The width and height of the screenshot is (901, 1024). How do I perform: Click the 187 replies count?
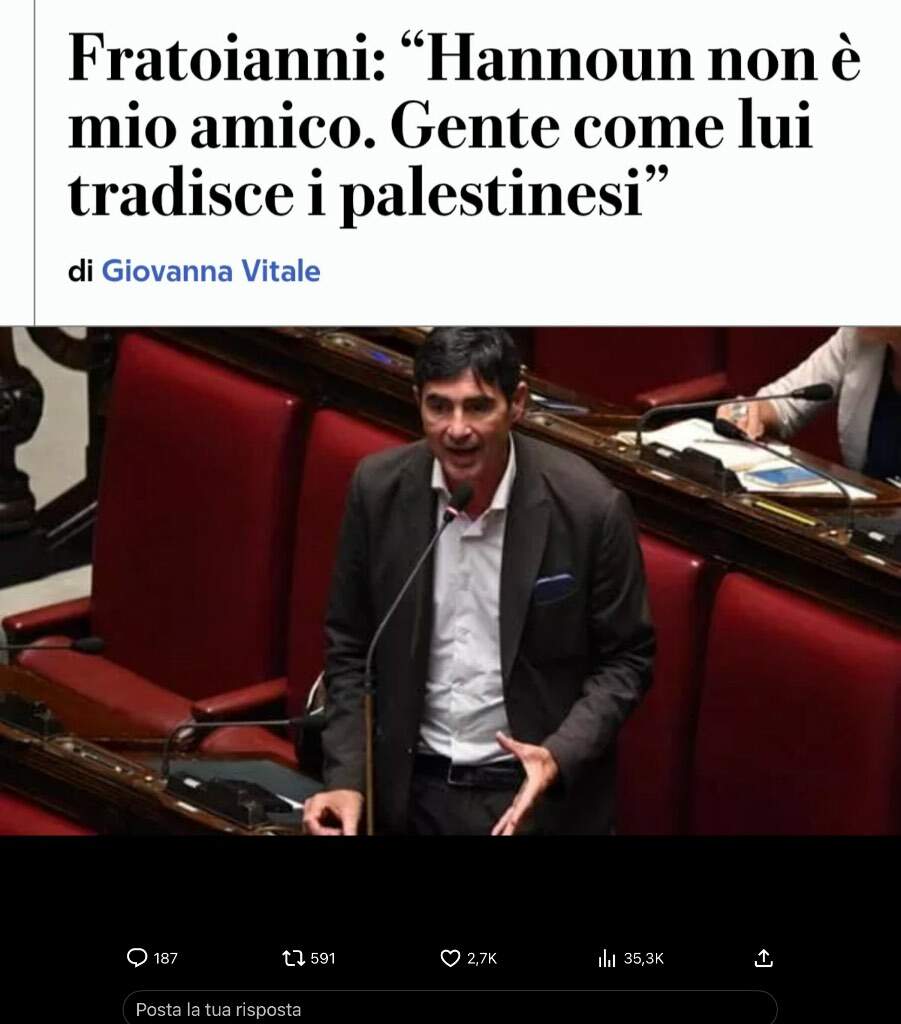click(165, 958)
